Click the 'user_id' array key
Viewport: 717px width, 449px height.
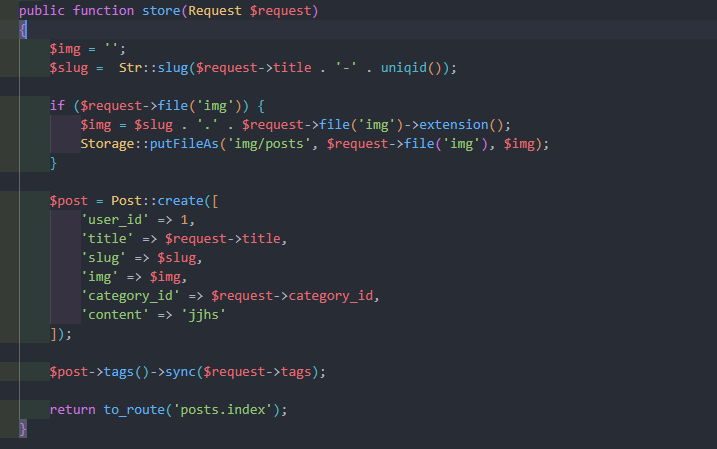115,220
